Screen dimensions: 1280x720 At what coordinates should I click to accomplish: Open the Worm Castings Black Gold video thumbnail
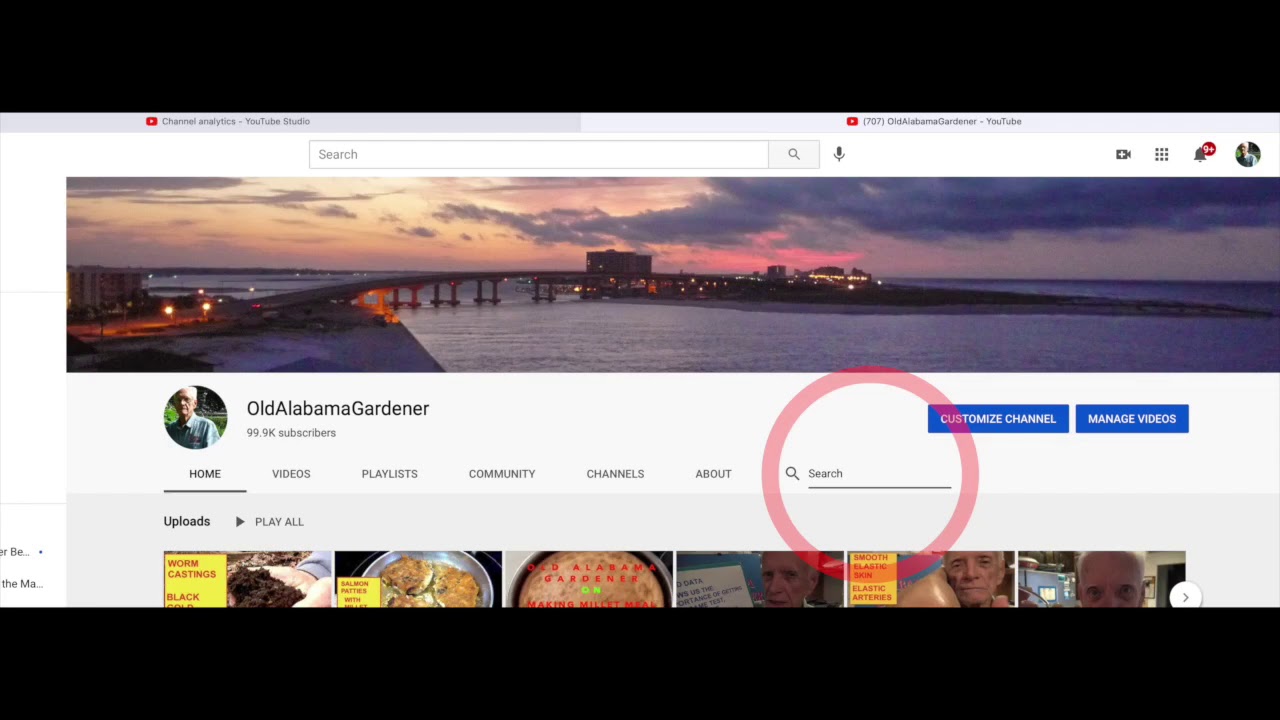click(247, 579)
